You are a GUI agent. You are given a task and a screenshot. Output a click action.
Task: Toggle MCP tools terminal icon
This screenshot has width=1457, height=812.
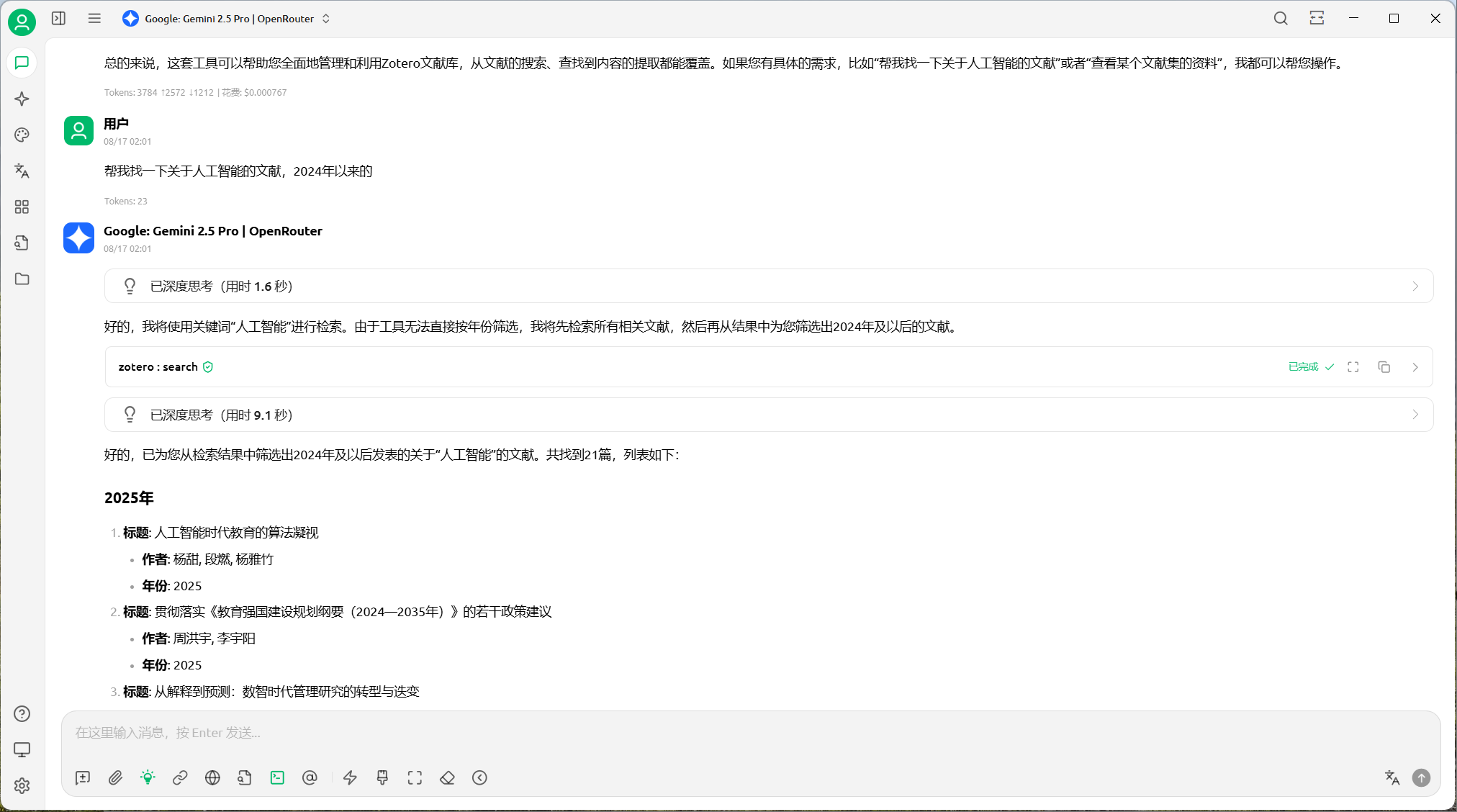click(277, 777)
